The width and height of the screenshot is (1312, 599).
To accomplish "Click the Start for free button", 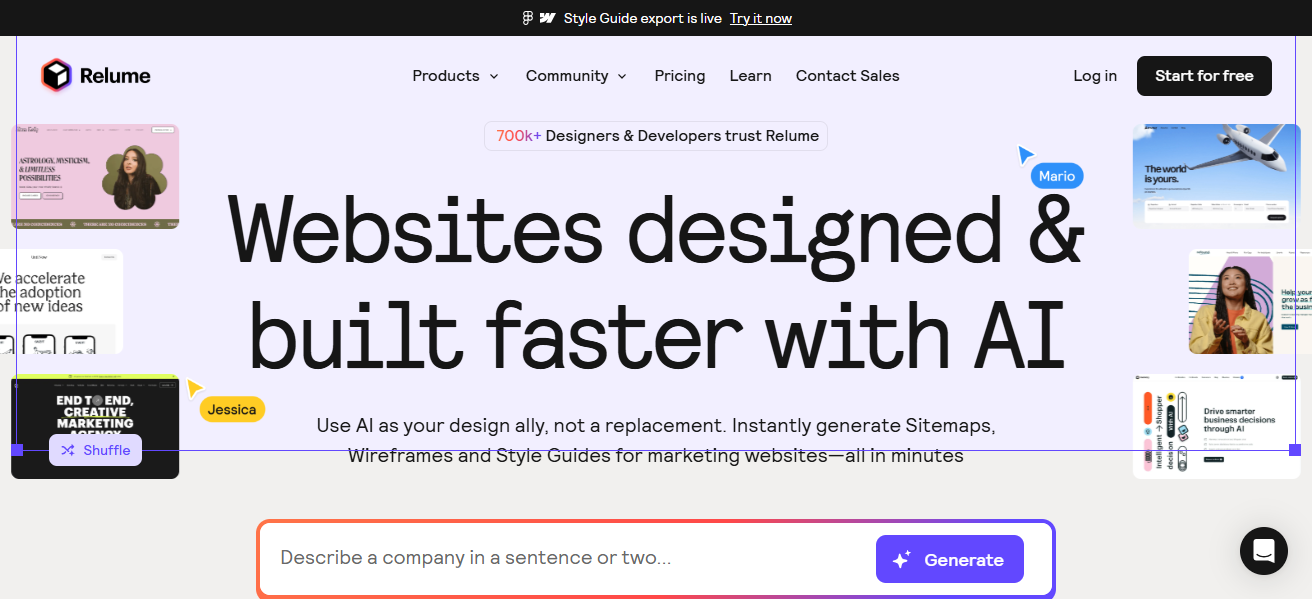I will [x=1204, y=76].
